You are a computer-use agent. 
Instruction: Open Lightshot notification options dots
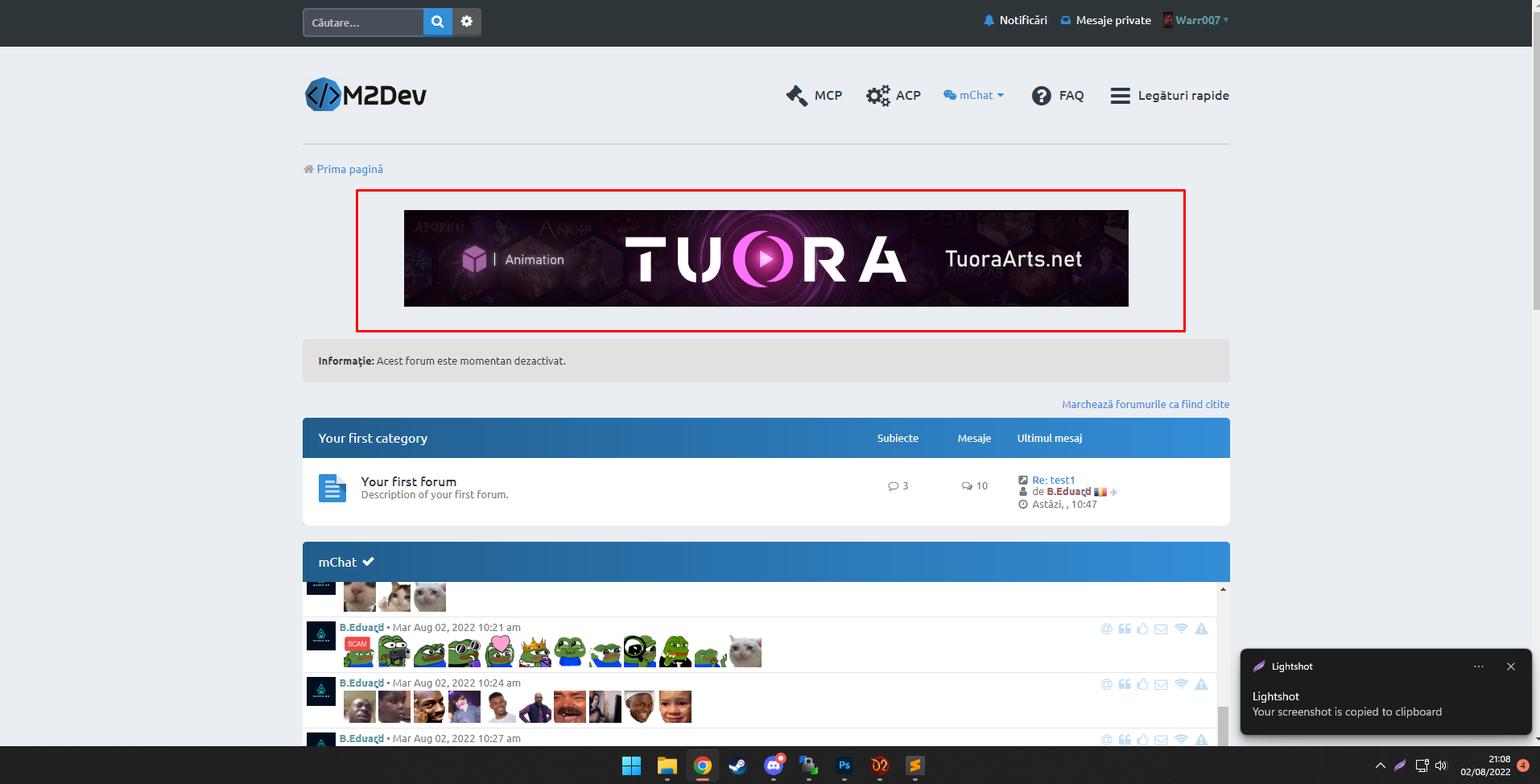pos(1479,666)
